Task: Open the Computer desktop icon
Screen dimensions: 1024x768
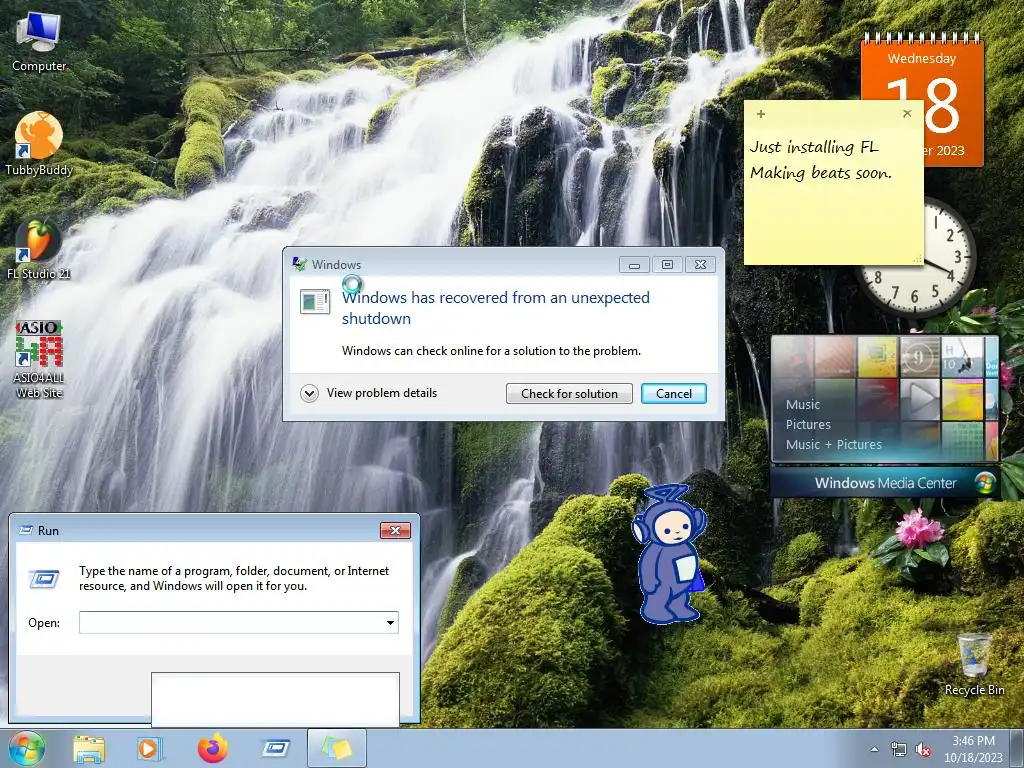Action: (x=39, y=42)
